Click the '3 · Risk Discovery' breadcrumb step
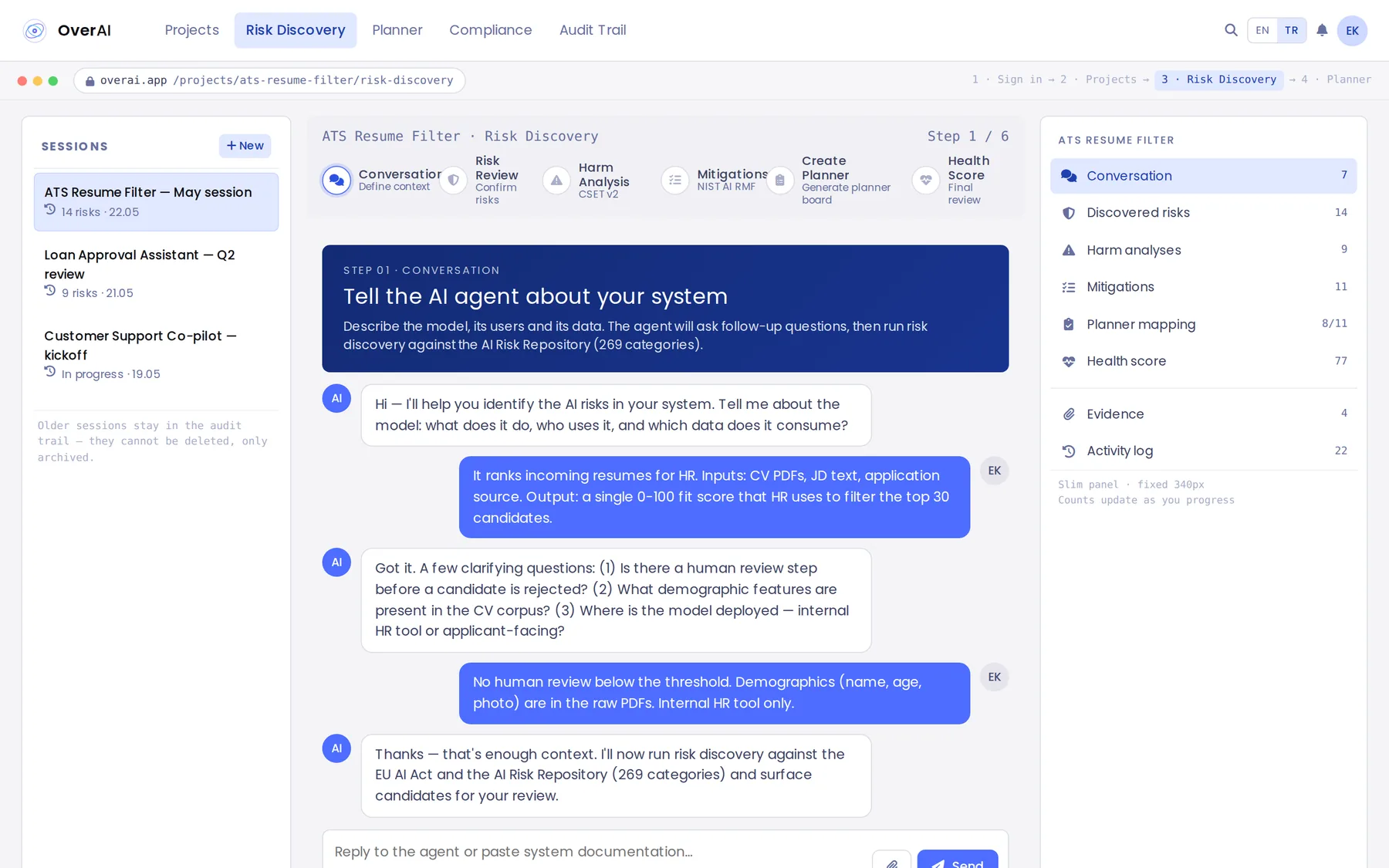Screen dimensions: 1389x868 tap(1218, 79)
